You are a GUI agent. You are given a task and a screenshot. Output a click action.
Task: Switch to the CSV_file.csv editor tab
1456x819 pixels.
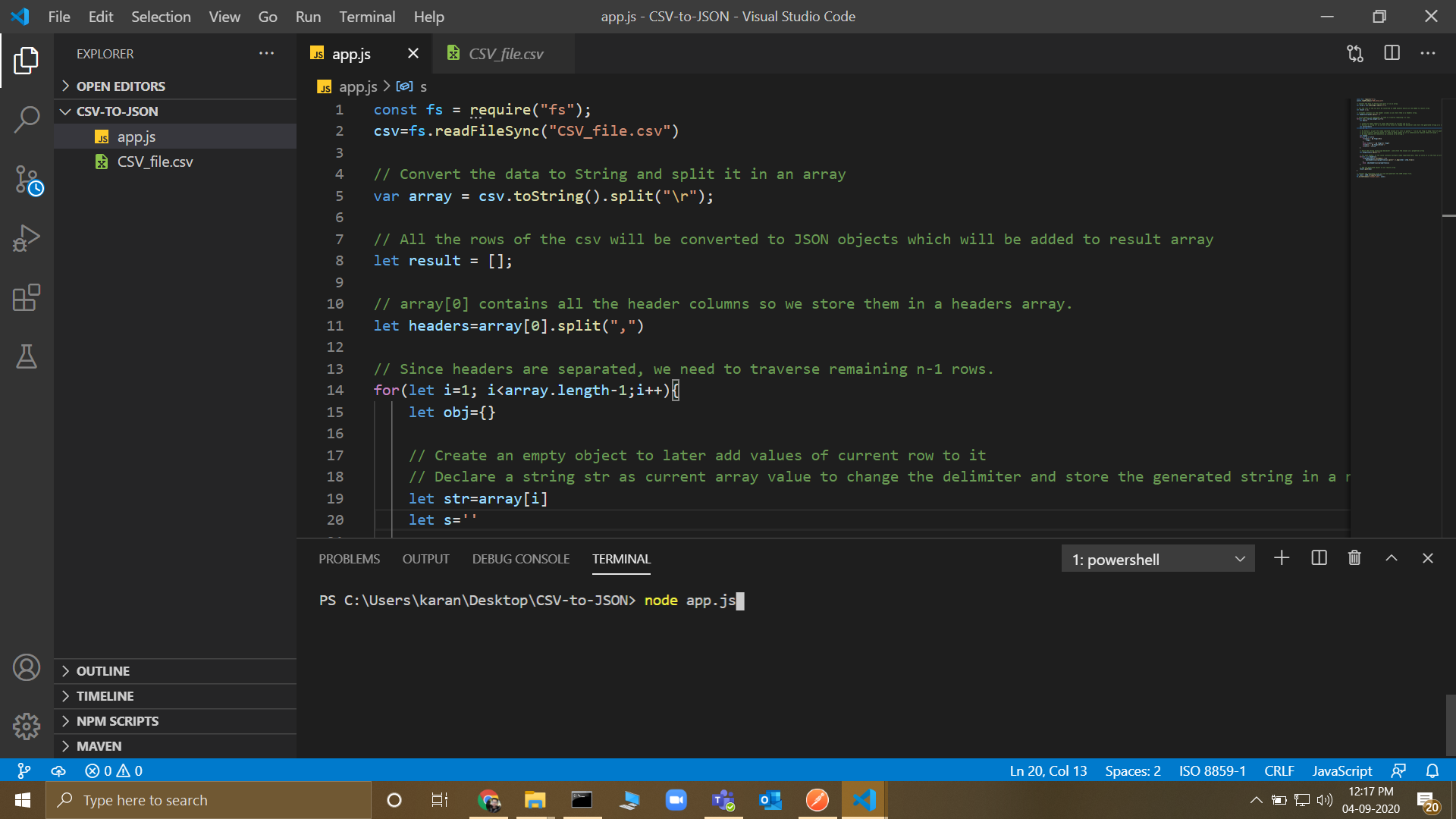[505, 54]
